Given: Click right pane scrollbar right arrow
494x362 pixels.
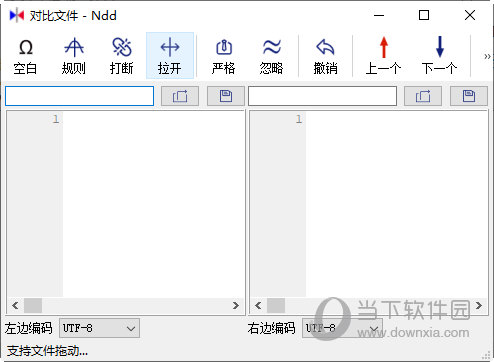Looking at the screenshot, I should pyautogui.click(x=479, y=305).
